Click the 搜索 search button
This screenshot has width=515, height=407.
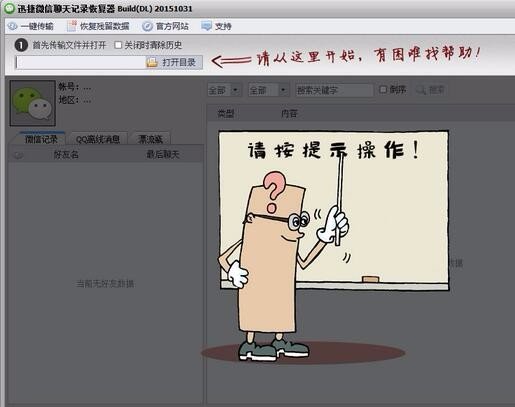pos(431,90)
